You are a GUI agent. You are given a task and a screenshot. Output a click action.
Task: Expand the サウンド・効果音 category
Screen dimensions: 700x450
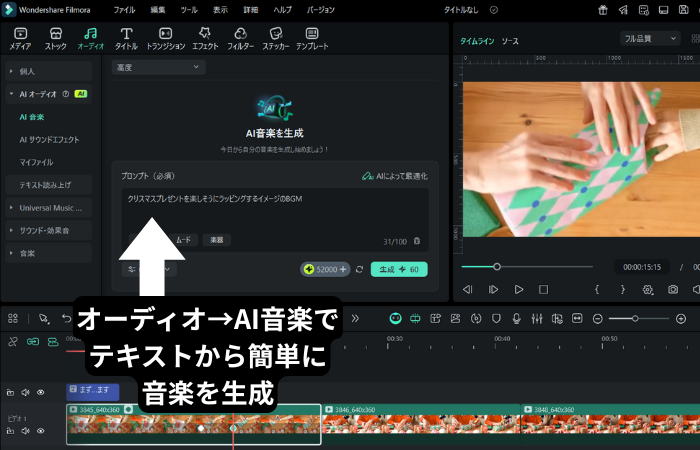[49, 231]
